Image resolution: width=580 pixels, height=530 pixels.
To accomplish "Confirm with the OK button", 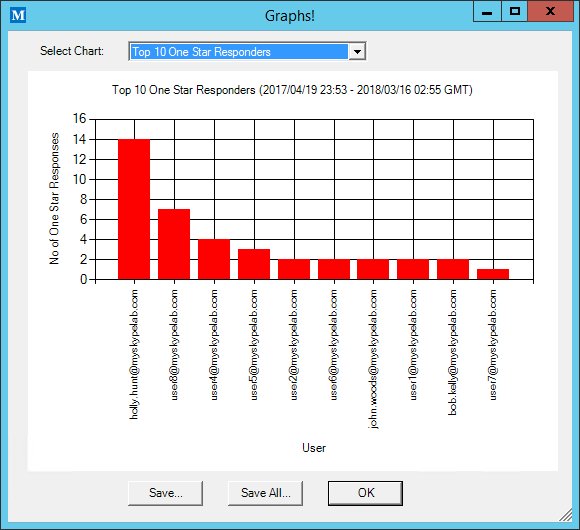I will click(365, 493).
